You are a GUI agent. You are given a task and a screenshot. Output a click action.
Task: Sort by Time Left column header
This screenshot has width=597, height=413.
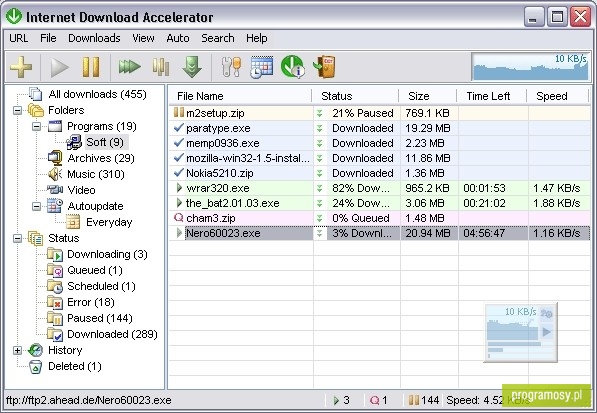point(492,96)
